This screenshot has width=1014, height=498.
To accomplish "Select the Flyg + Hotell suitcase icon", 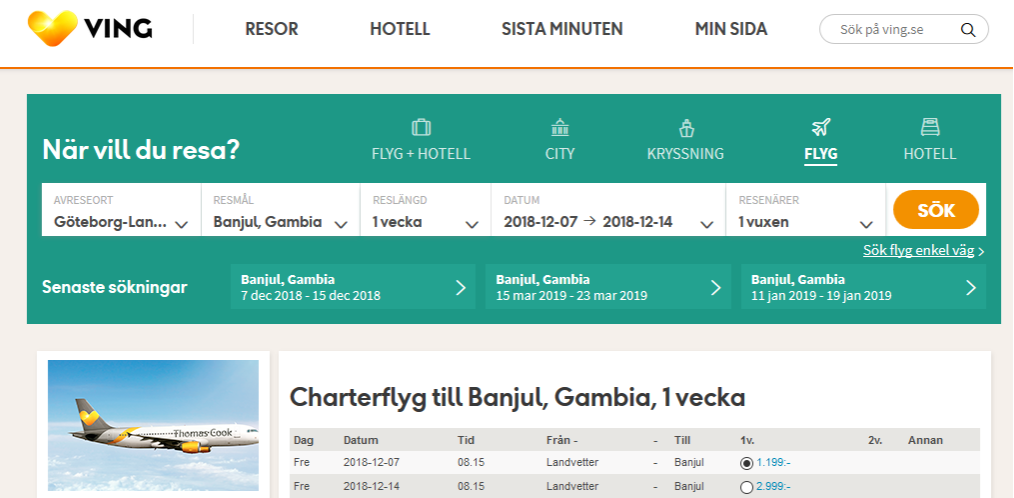I will [421, 127].
